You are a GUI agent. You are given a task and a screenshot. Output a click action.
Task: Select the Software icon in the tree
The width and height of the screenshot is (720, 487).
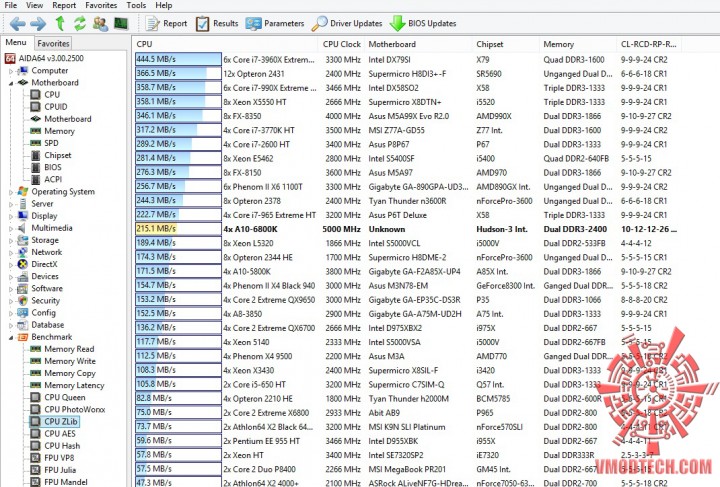tap(22, 289)
